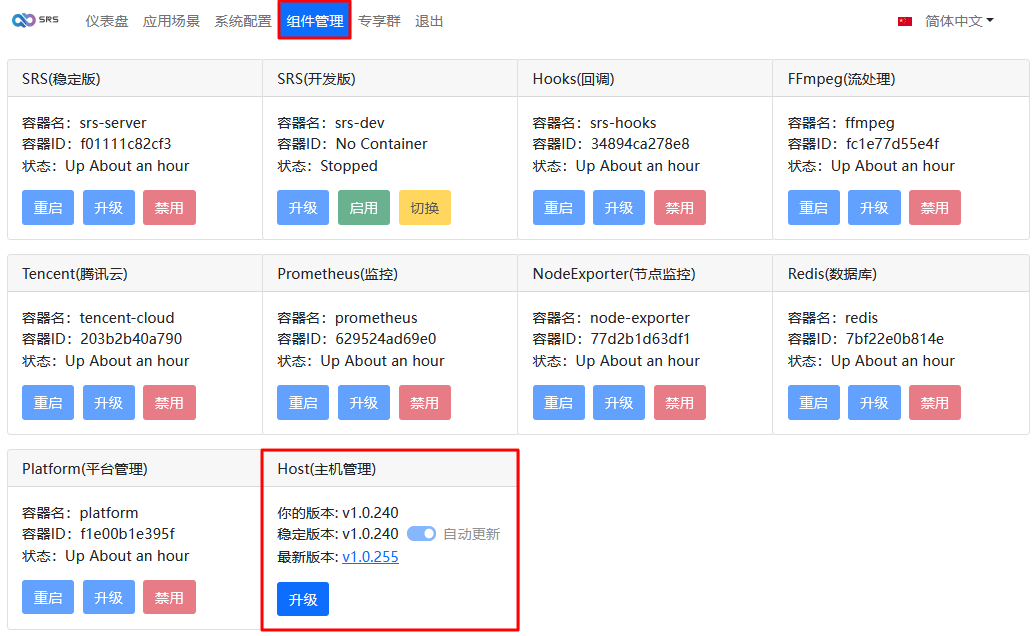Disable the NodeExporter(节点监控) component

coord(679,402)
